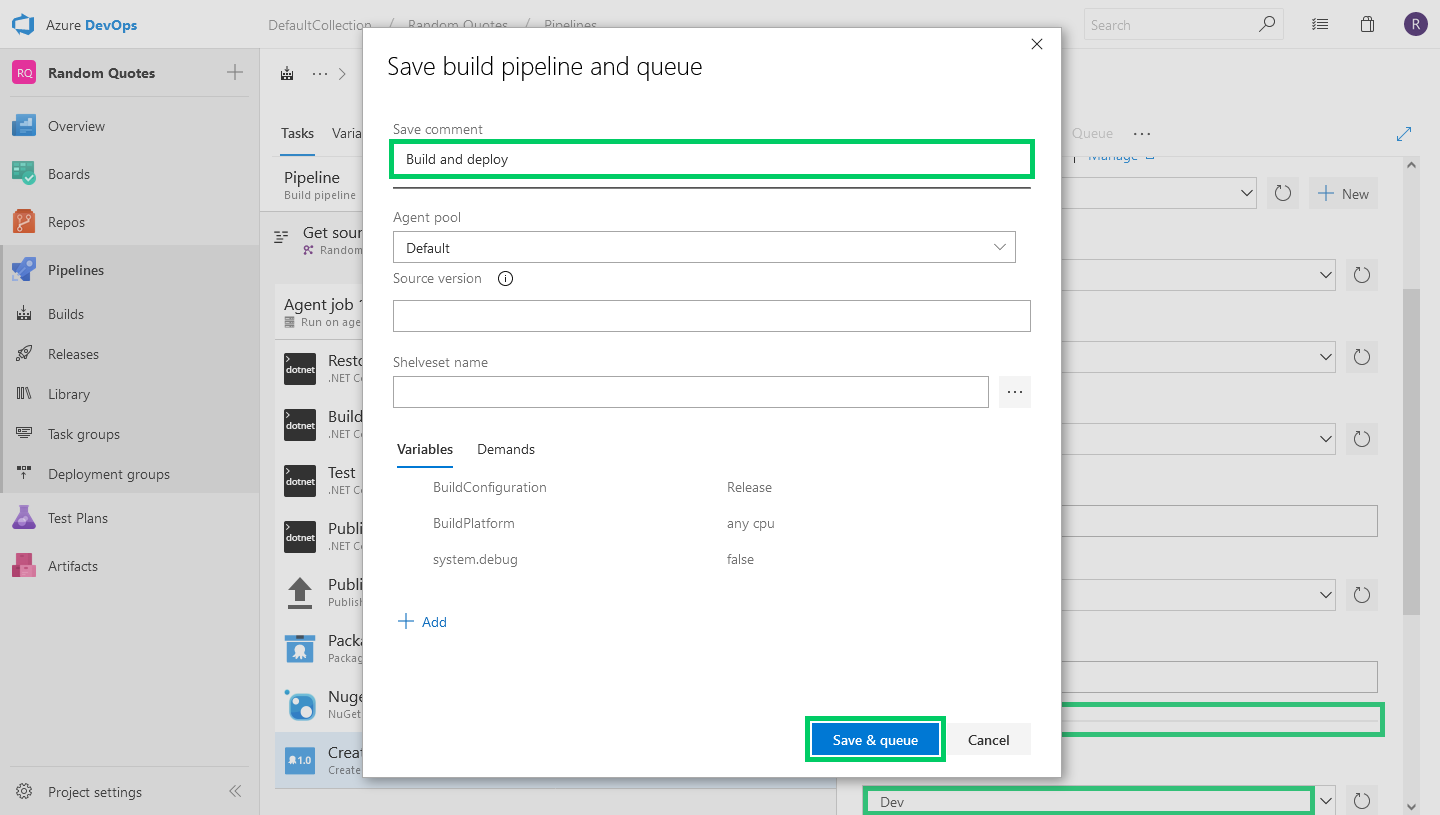Open the Repos icon in sidebar
Screen dimensions: 1440x815
[24, 222]
